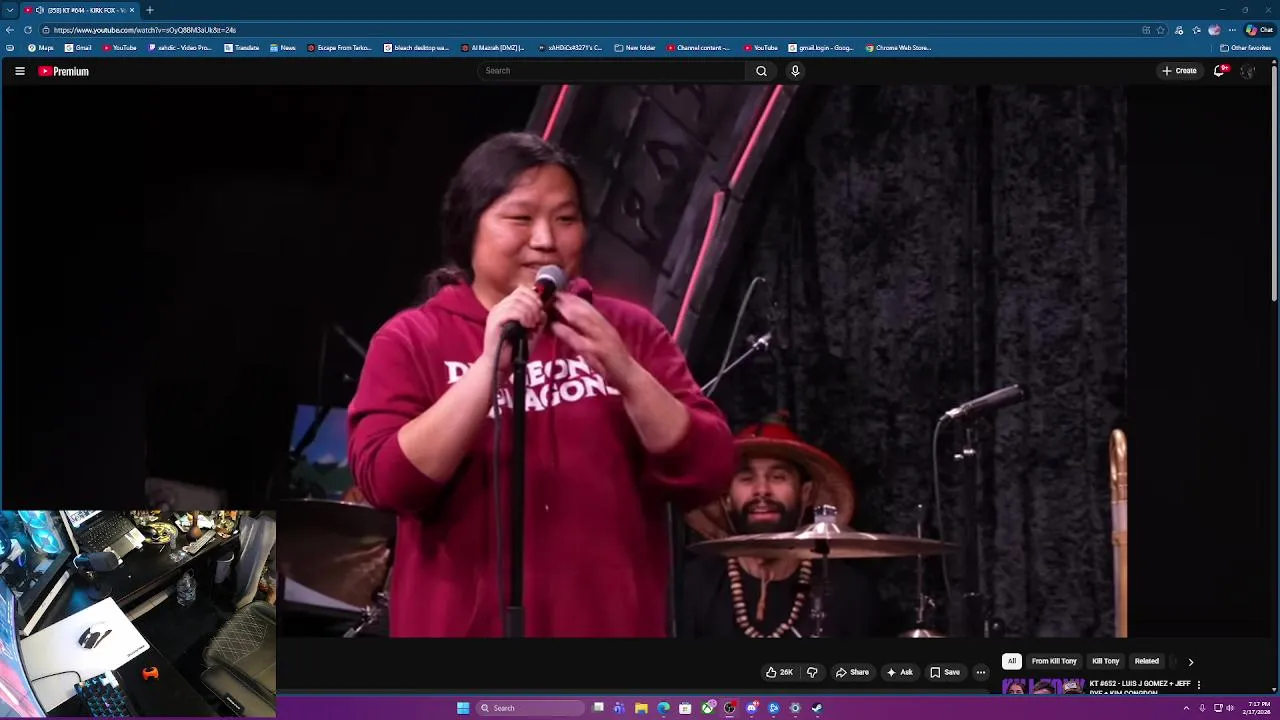
Task: Save the video to a playlist
Action: (x=945, y=672)
